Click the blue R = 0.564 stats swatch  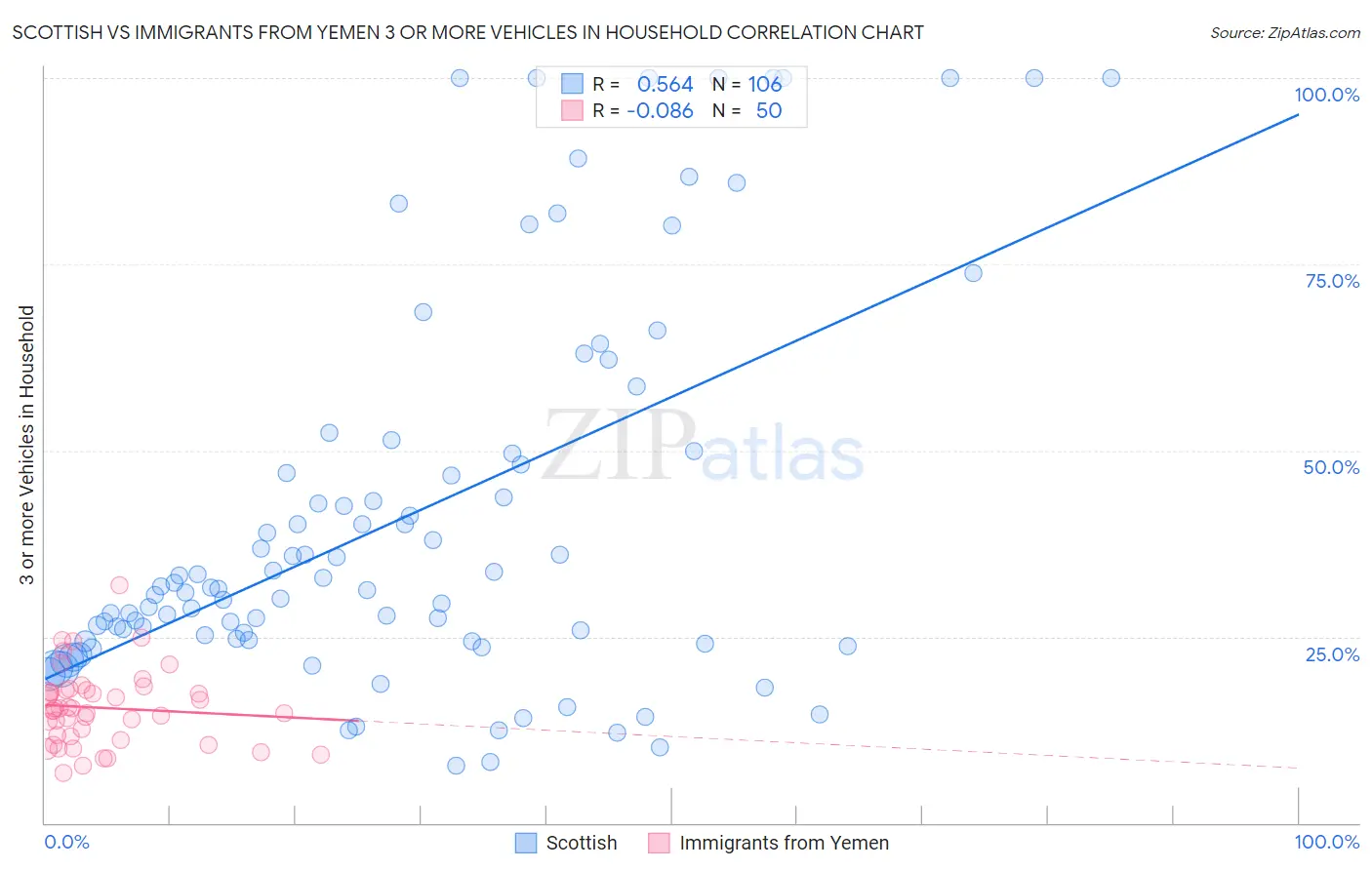click(x=572, y=84)
